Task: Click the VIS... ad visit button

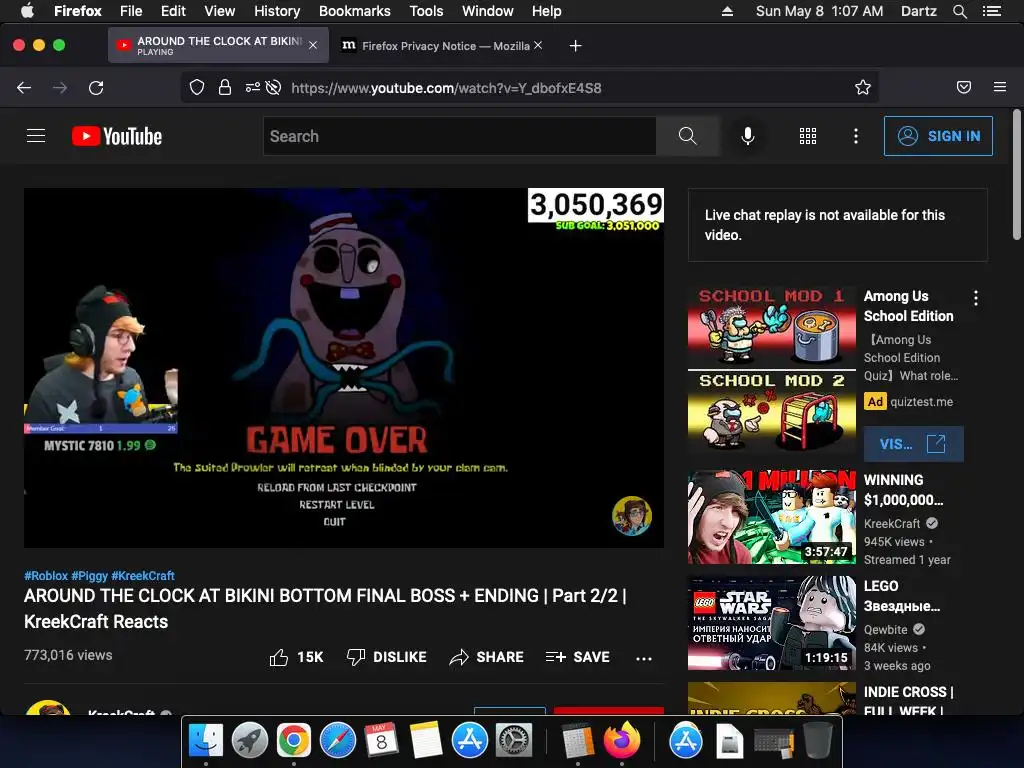Action: pyautogui.click(x=913, y=444)
